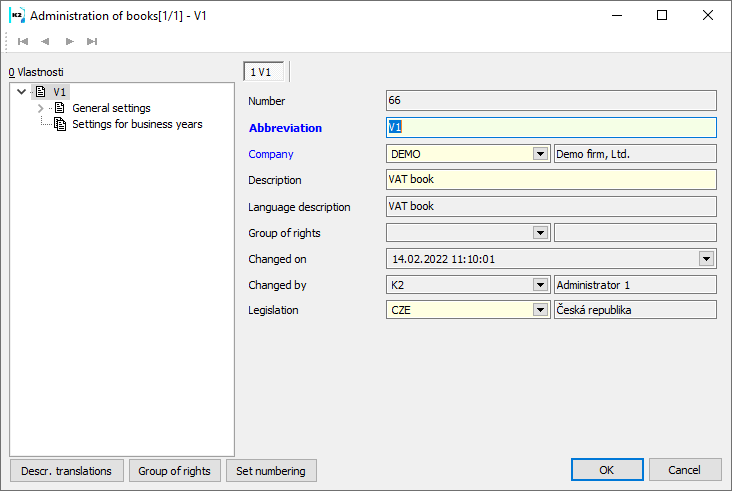Go to first record navigation arrow
Image resolution: width=732 pixels, height=491 pixels.
click(22, 41)
